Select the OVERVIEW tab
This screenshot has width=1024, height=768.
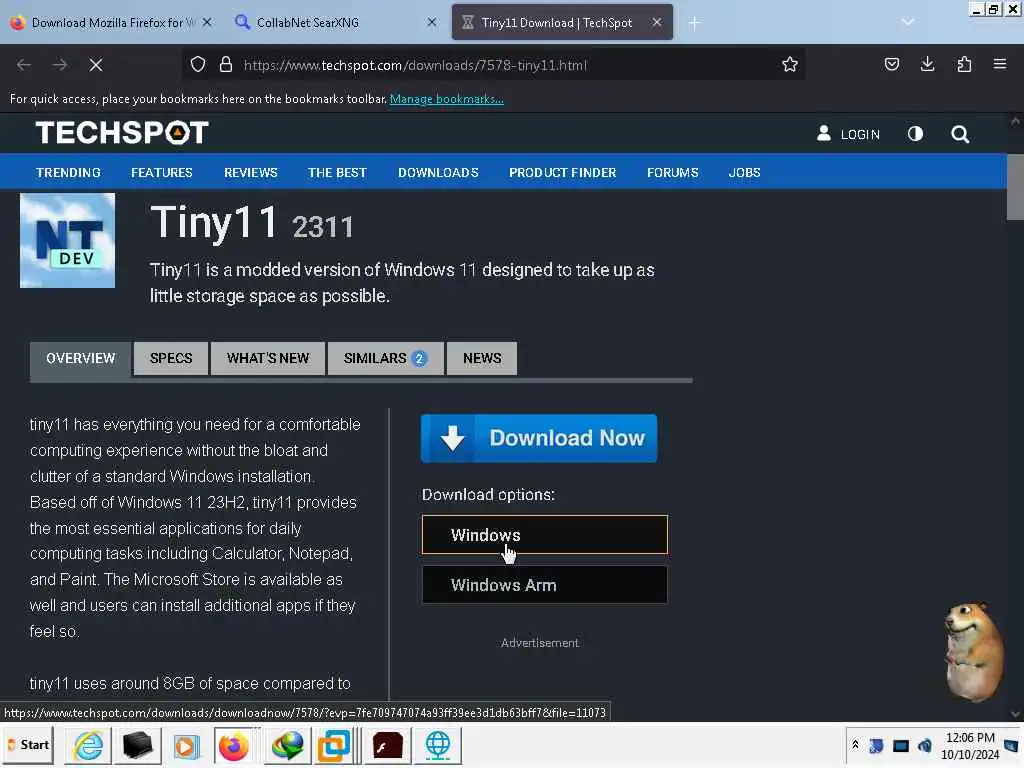coord(80,359)
